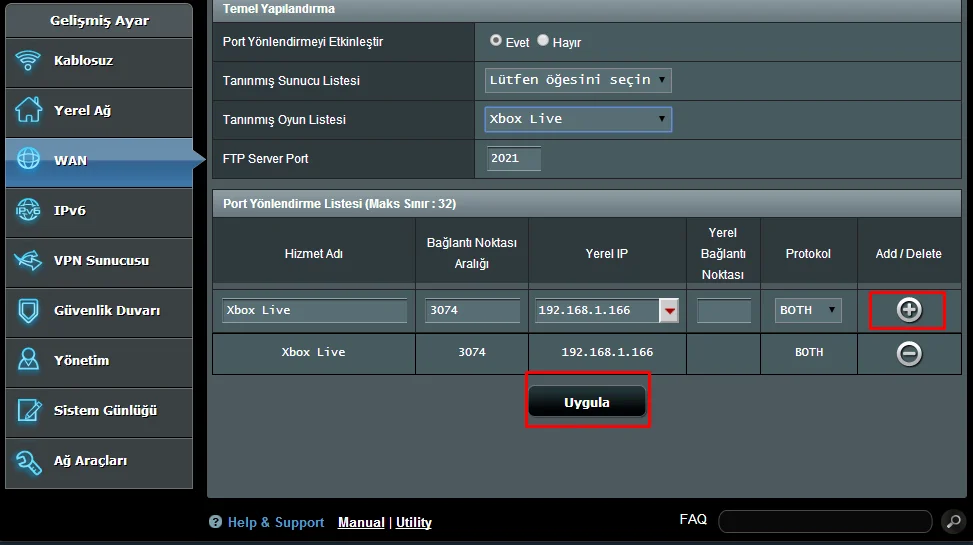
Task: Expand the Yerel IP address arrow
Action: 669,311
